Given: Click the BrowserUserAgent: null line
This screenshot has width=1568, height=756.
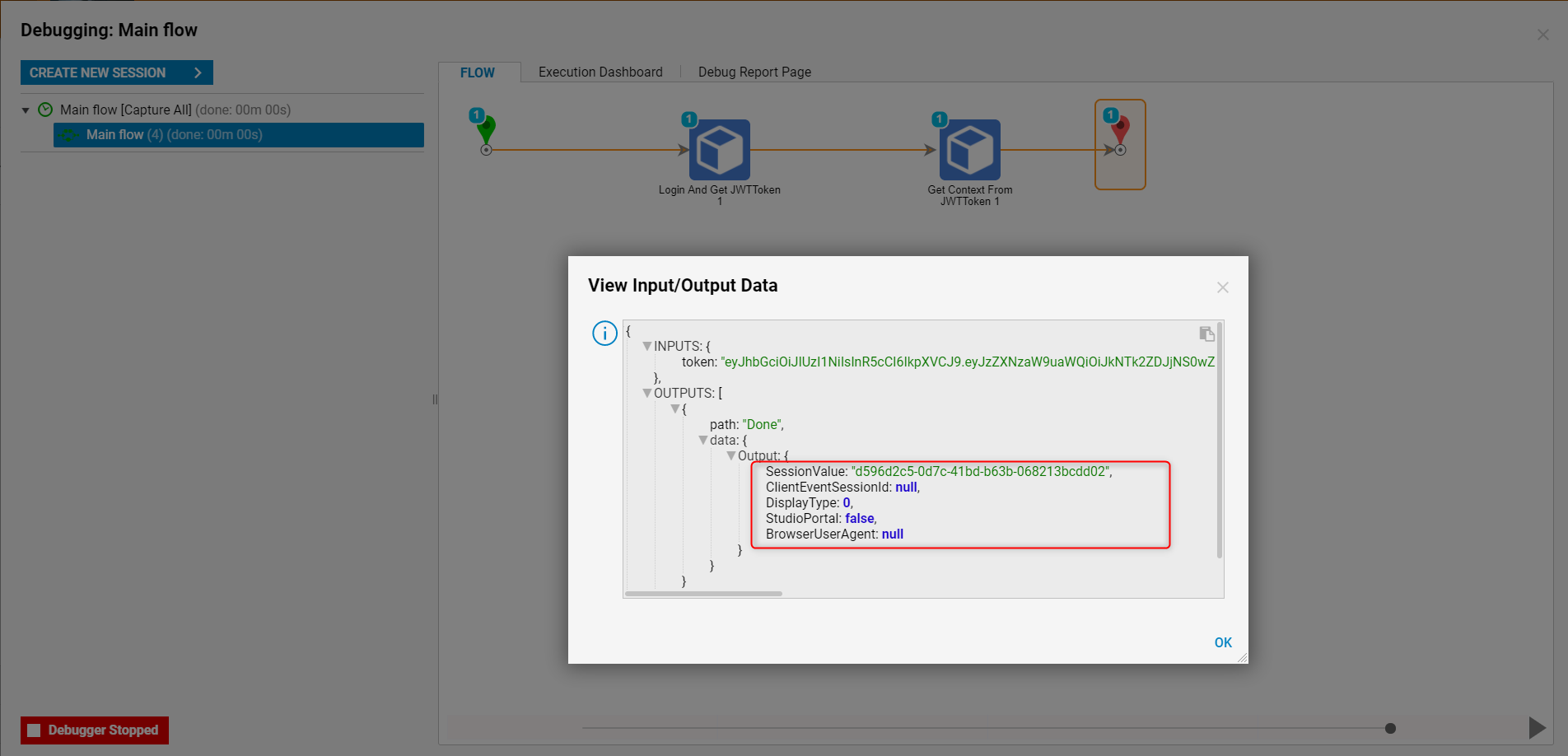Looking at the screenshot, I should pyautogui.click(x=834, y=534).
